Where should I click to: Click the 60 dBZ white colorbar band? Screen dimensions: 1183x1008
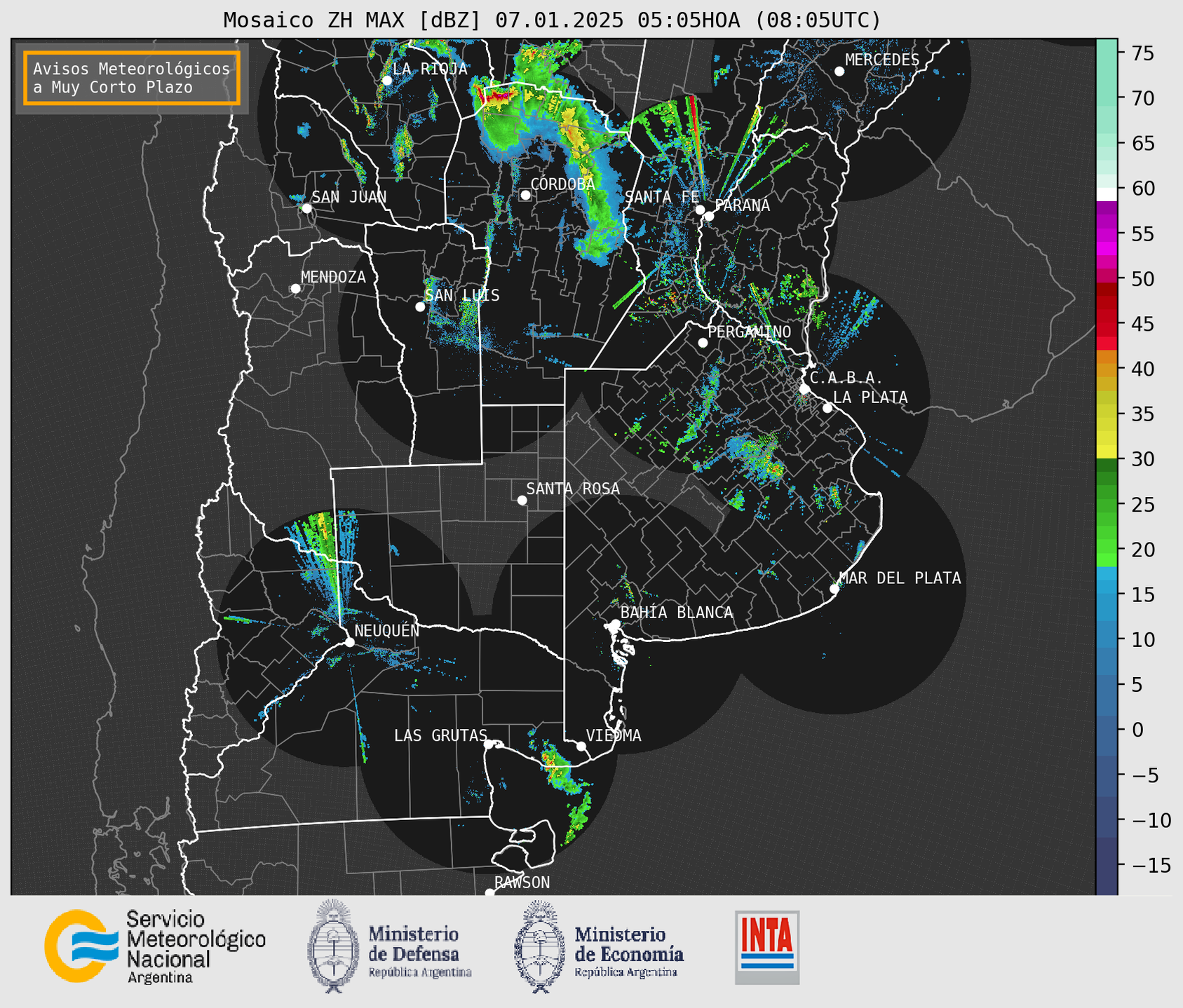pos(1107,194)
